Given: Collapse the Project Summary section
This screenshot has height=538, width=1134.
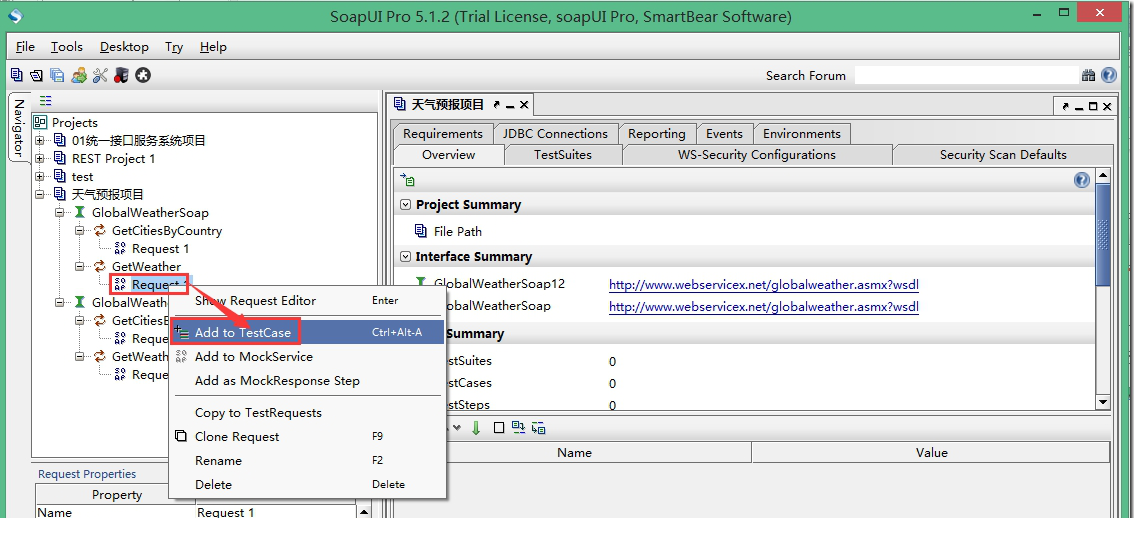Looking at the screenshot, I should (x=406, y=205).
